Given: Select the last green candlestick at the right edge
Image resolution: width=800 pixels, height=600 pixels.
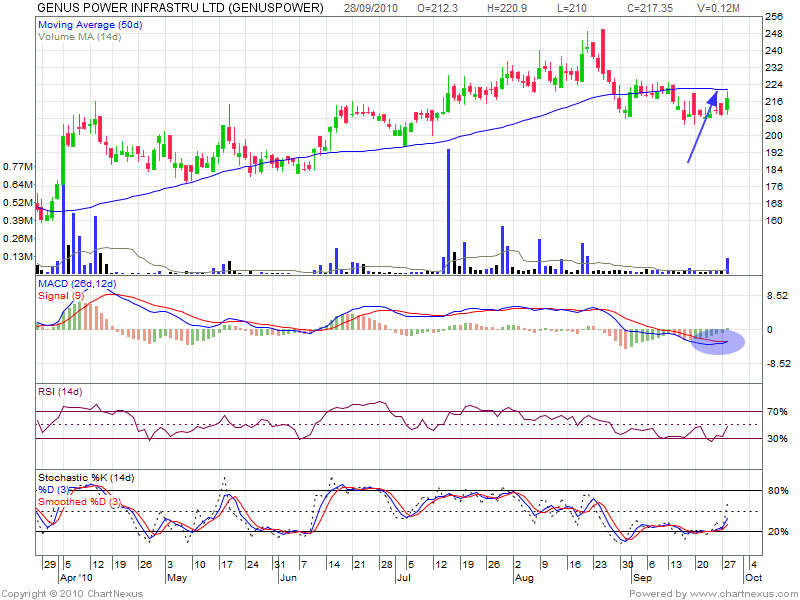Looking at the screenshot, I should (x=728, y=100).
